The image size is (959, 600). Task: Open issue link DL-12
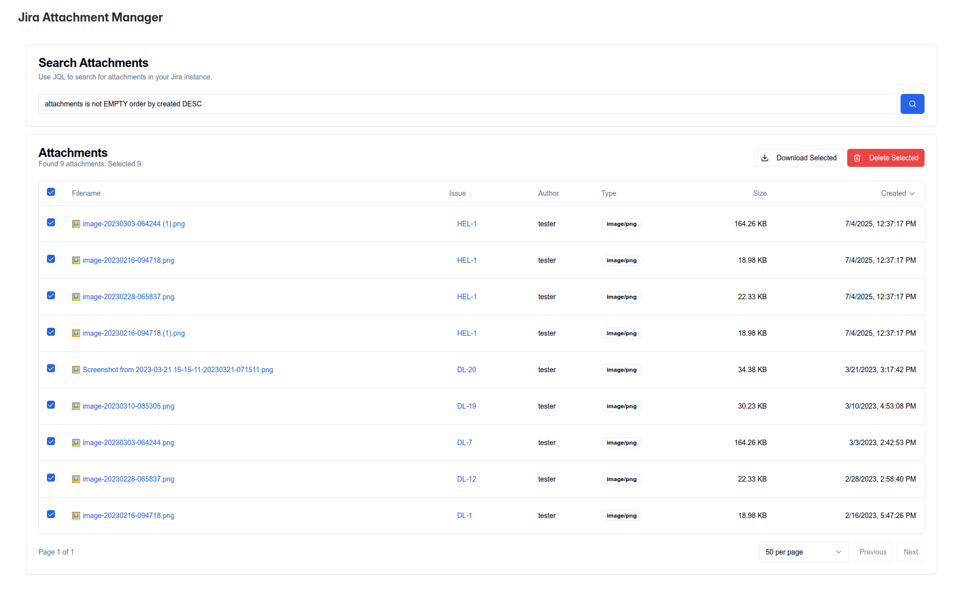tap(466, 479)
